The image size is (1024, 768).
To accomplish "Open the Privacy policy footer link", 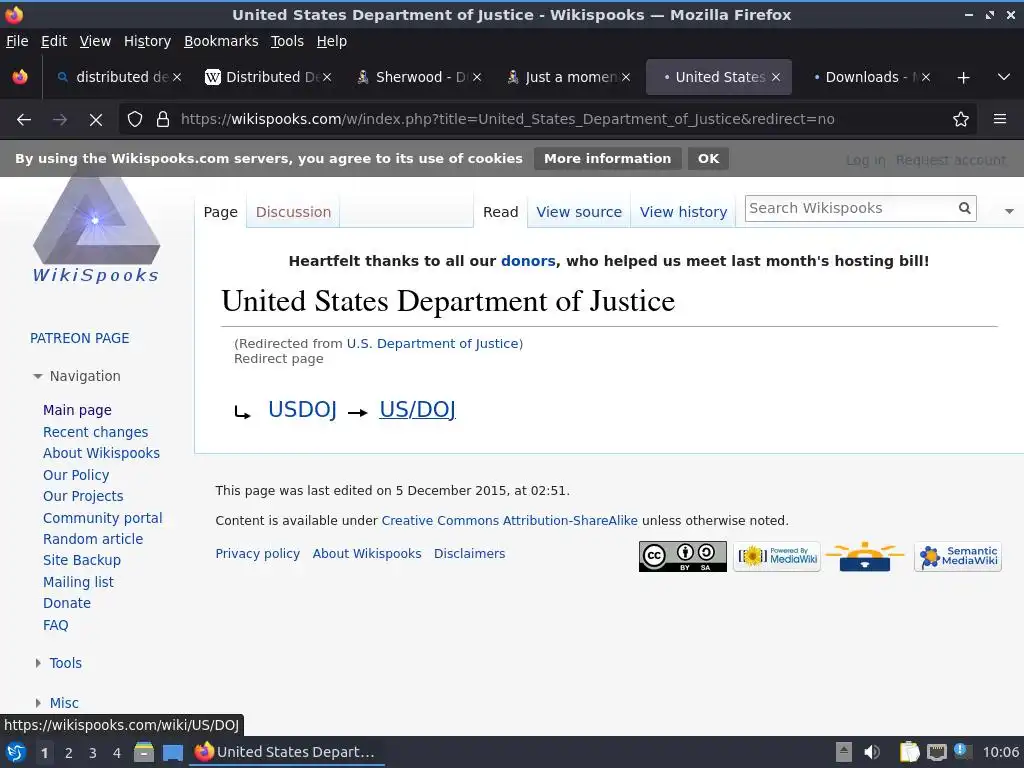I will [257, 554].
